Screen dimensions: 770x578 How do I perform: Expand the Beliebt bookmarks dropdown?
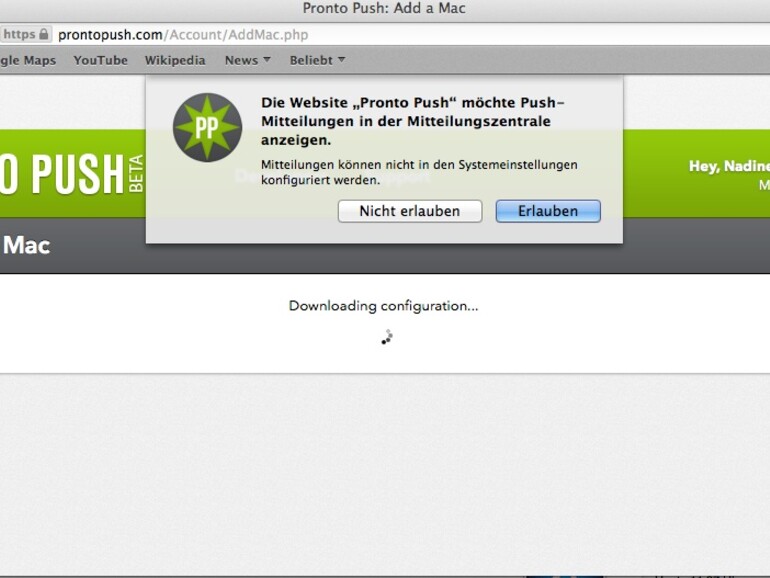click(317, 60)
